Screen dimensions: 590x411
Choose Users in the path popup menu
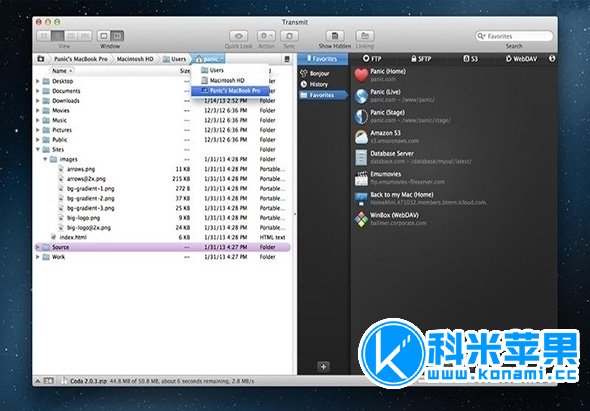tap(230, 70)
